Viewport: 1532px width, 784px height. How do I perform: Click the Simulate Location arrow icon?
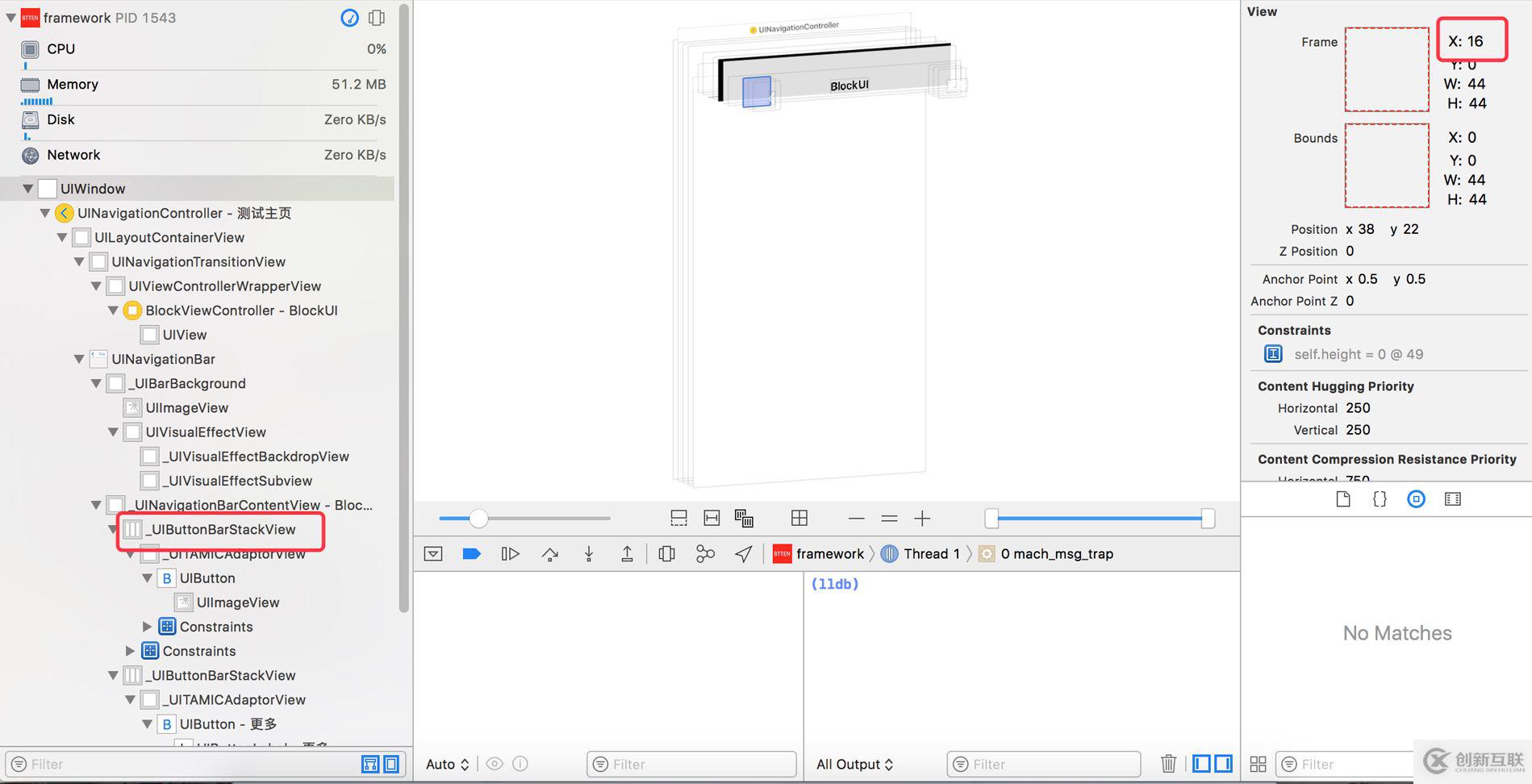(744, 554)
